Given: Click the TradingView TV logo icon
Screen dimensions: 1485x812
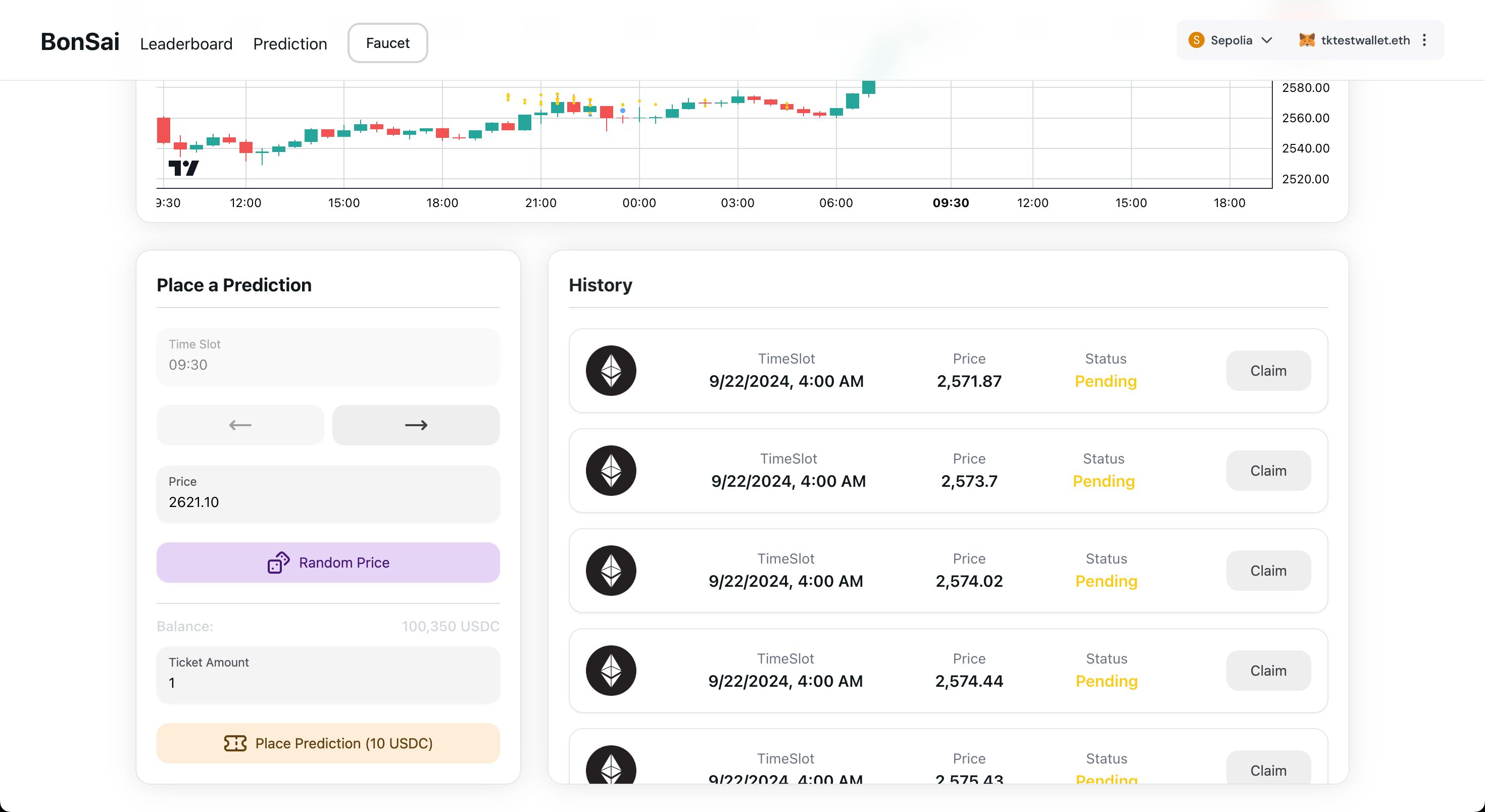Looking at the screenshot, I should point(183,167).
